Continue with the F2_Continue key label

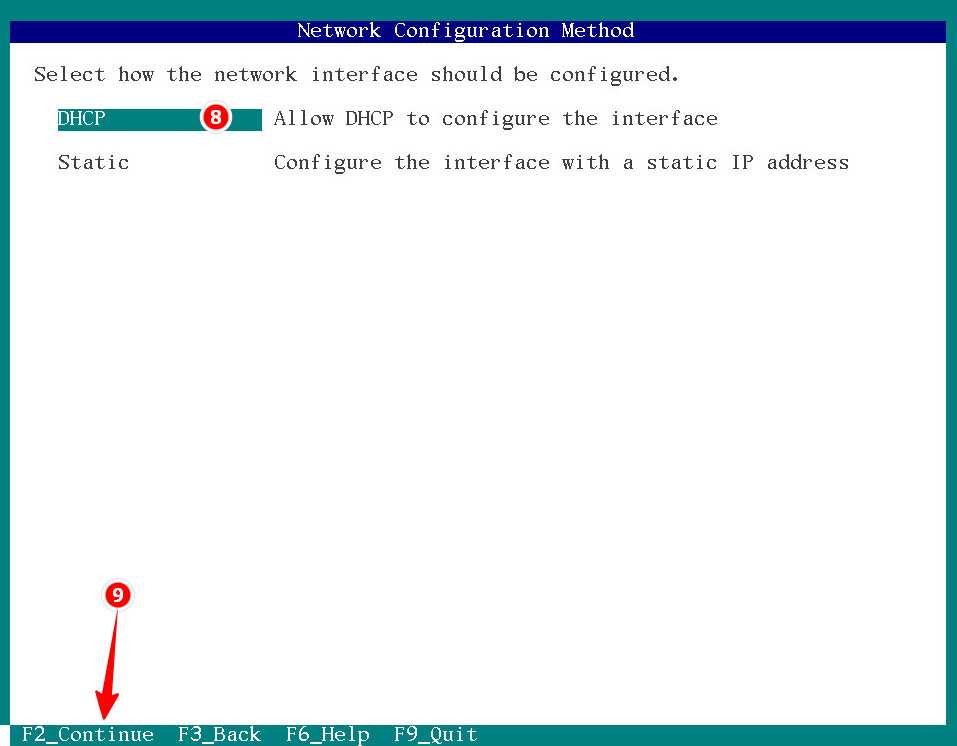(87, 734)
